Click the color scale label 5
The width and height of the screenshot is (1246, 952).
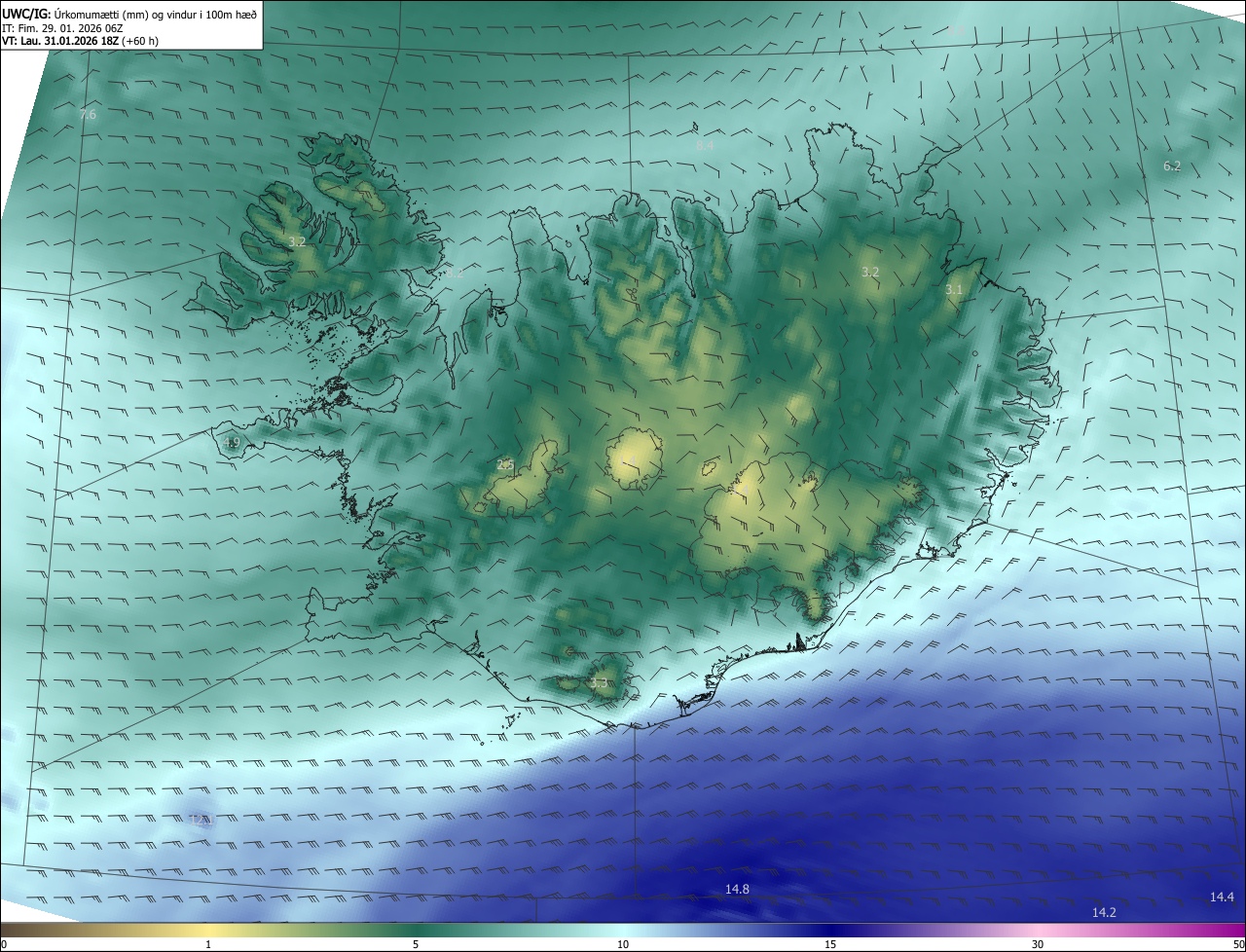pos(416,944)
